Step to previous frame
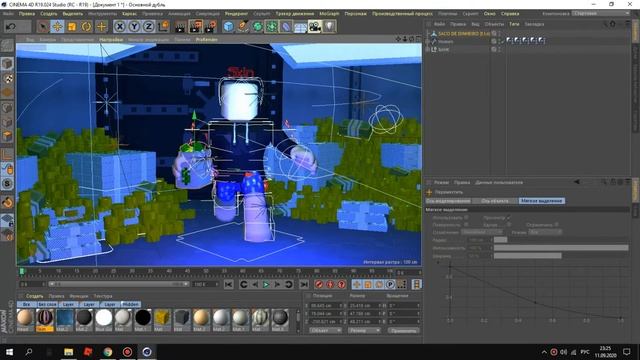 (255, 284)
